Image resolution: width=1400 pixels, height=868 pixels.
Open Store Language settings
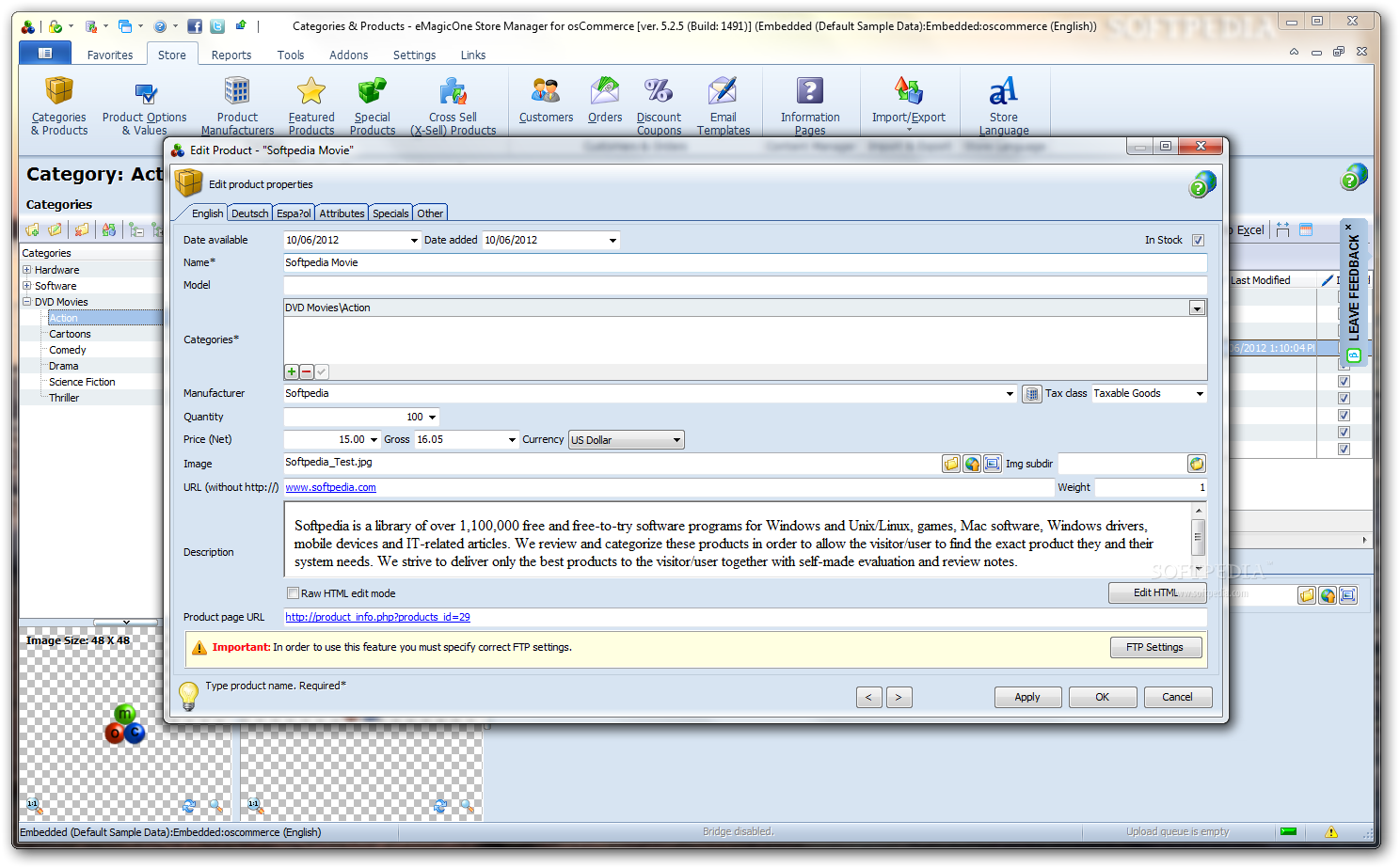(1004, 105)
